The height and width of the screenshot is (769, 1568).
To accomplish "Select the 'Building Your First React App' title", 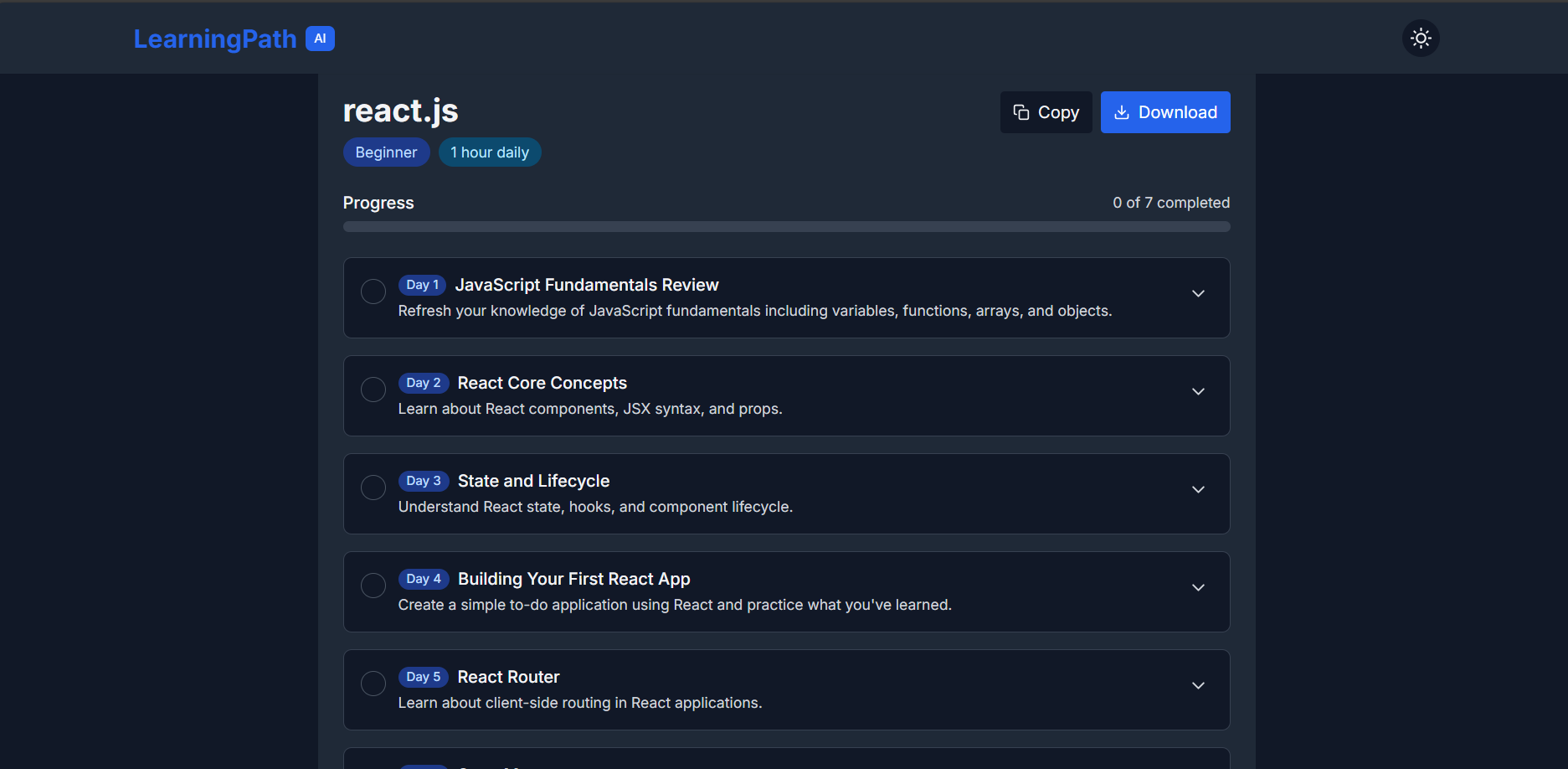I will click(574, 579).
